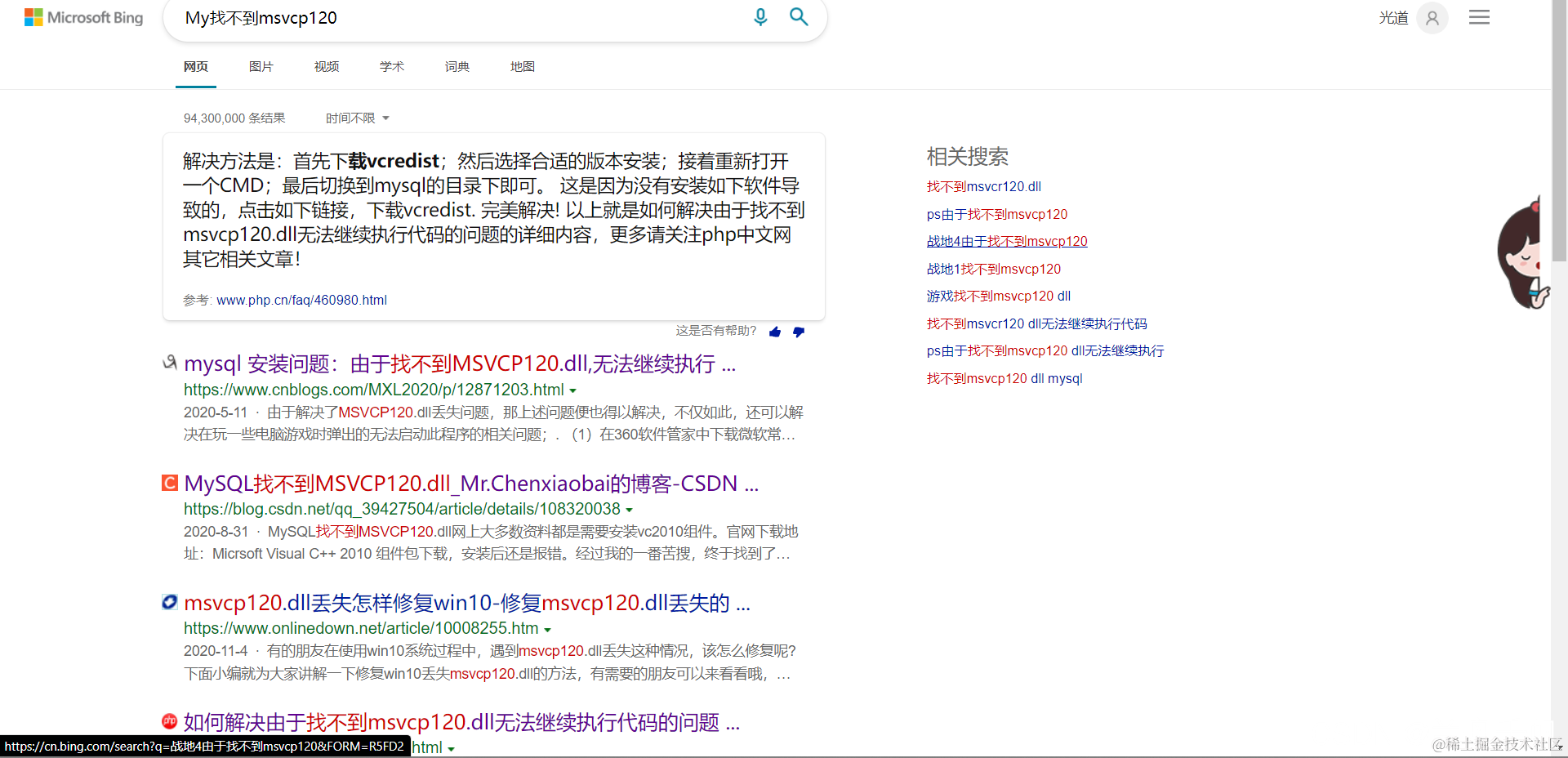The width and height of the screenshot is (1568, 758).
Task: Open the 时间不限 time filter dropdown
Action: coord(357,118)
